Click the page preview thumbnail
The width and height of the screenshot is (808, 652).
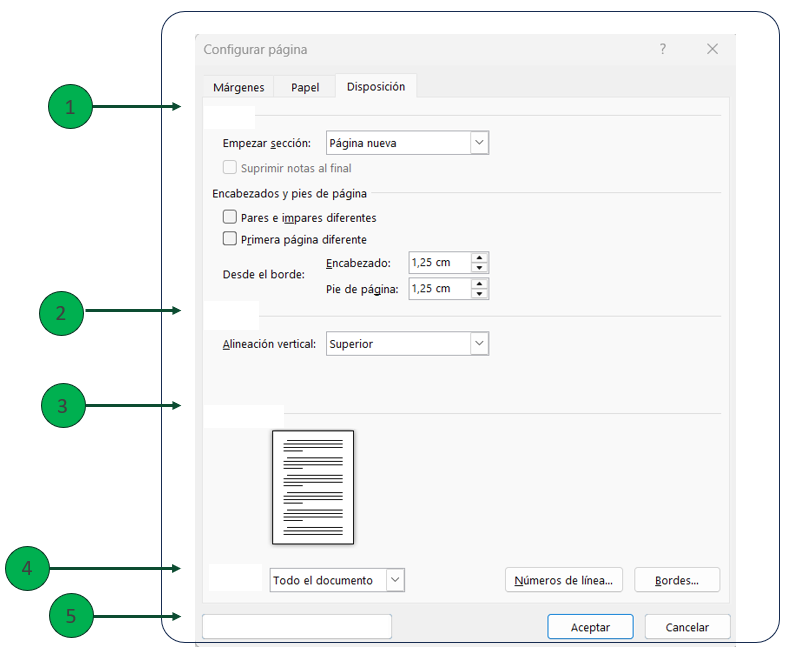click(313, 487)
